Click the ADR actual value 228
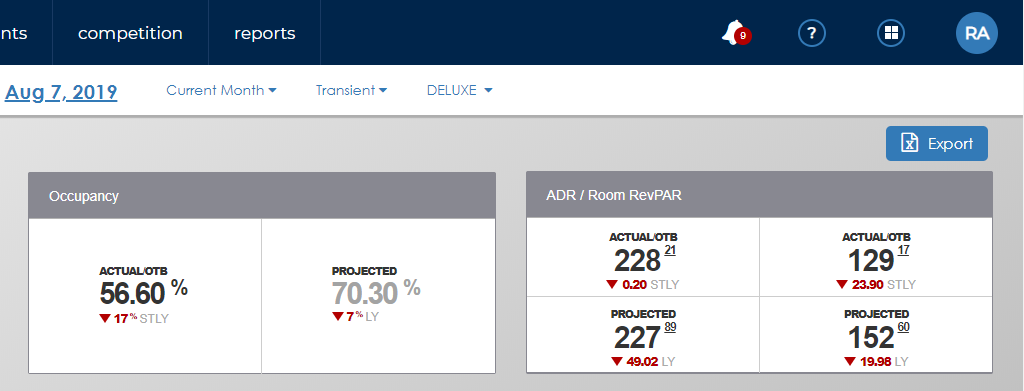This screenshot has width=1024, height=391. pyautogui.click(x=637, y=261)
